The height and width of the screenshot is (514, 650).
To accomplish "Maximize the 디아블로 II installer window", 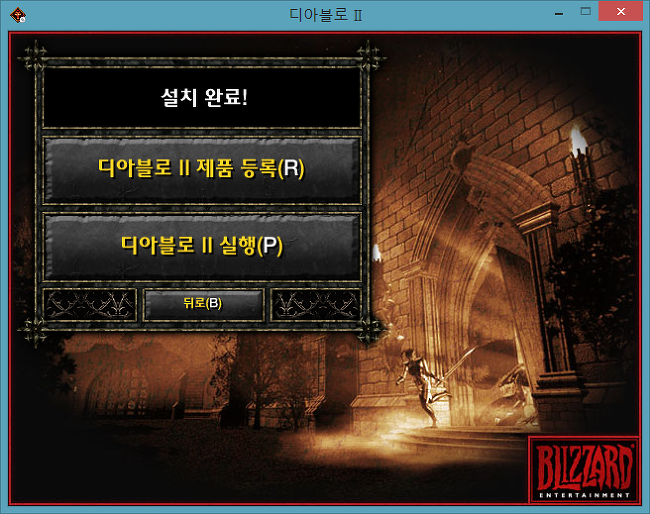I will point(585,12).
